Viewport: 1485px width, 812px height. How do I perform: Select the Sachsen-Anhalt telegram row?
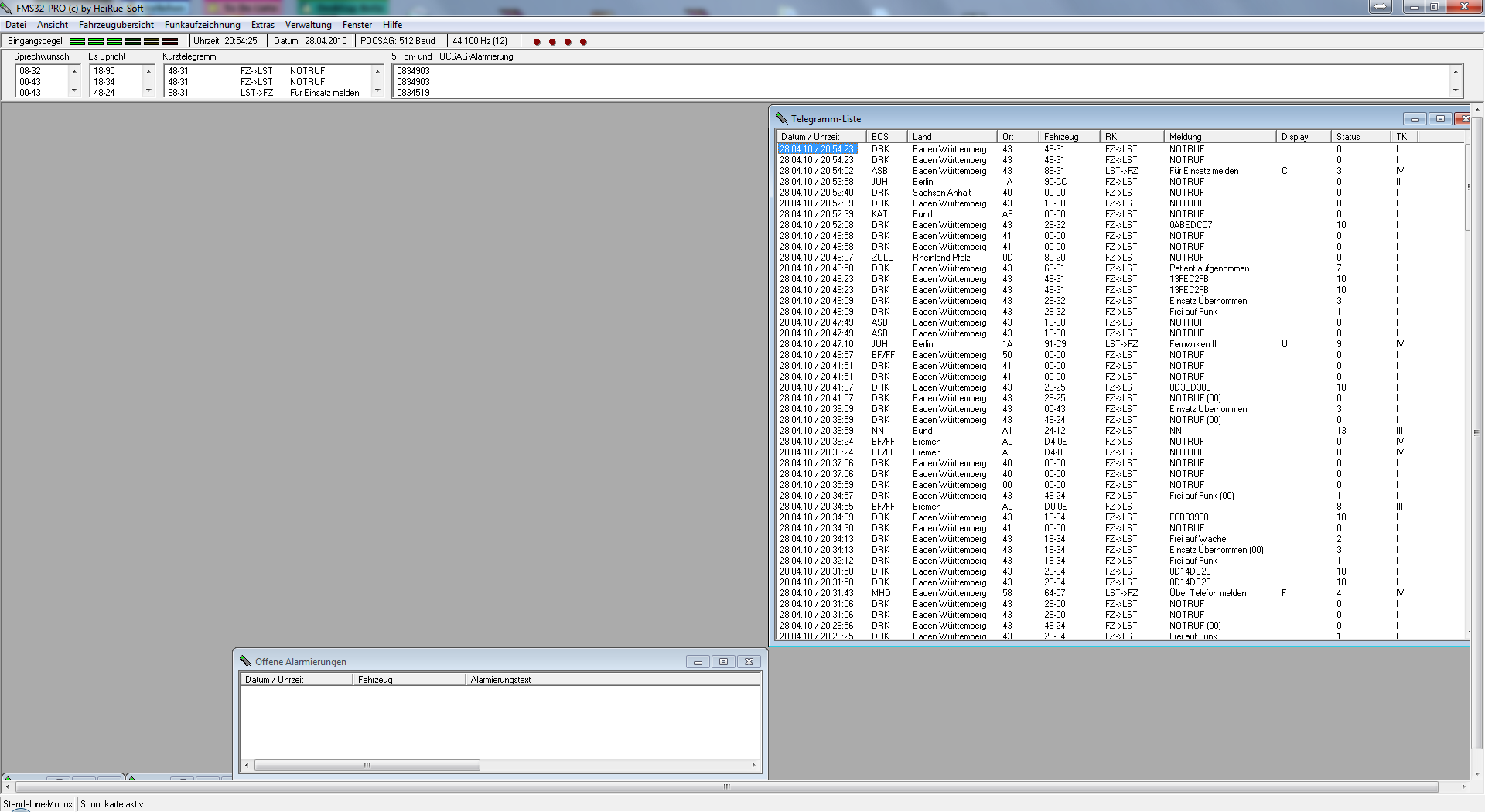1120,193
